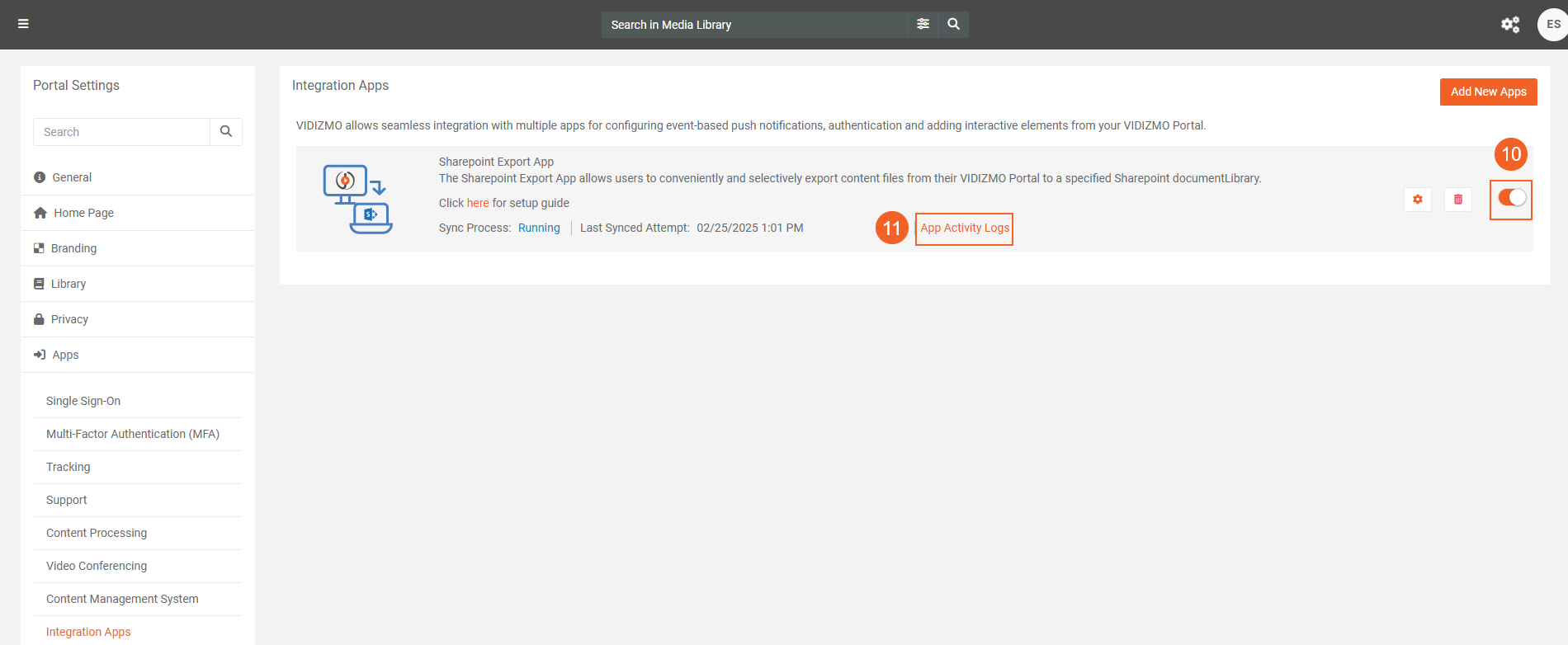Select Single Sign-On menu item
Screen dimensions: 1568x645
tap(83, 401)
